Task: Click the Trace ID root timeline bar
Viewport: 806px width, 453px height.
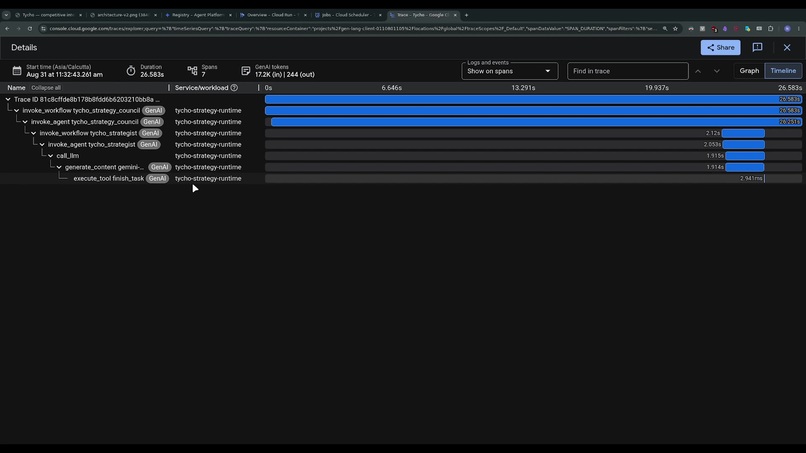Action: coord(533,99)
